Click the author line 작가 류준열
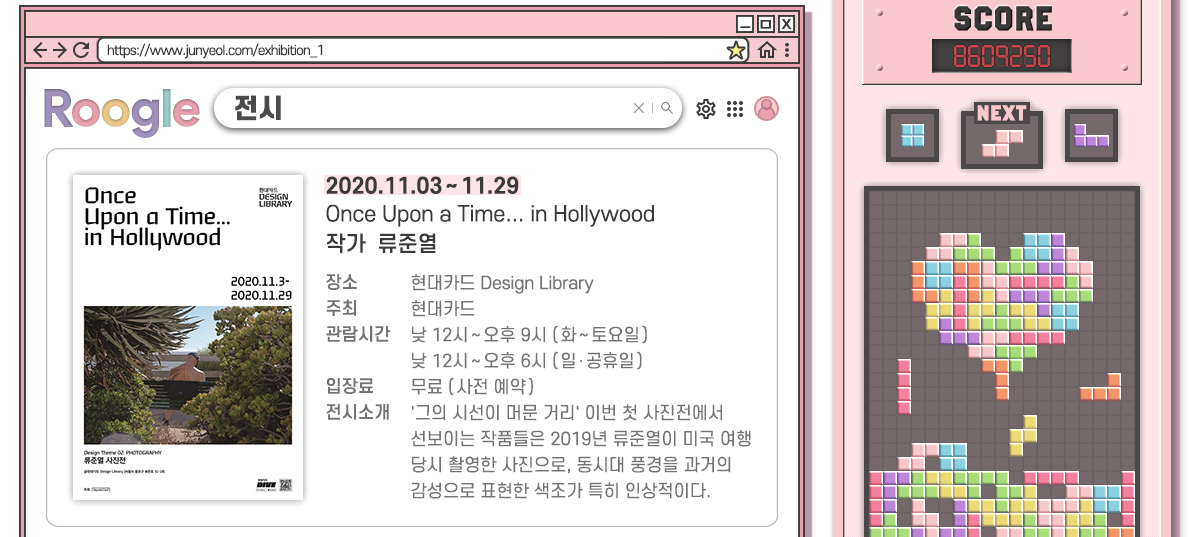The image size is (1190, 537). [x=381, y=244]
